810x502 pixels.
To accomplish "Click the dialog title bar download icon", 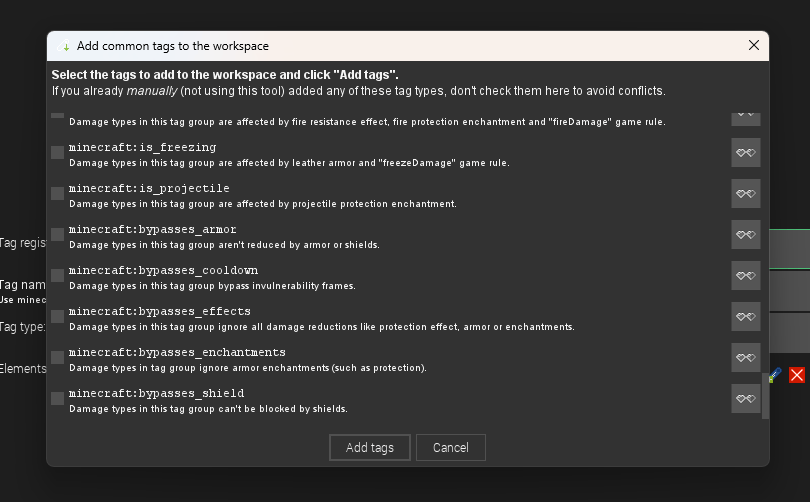I will (x=64, y=45).
